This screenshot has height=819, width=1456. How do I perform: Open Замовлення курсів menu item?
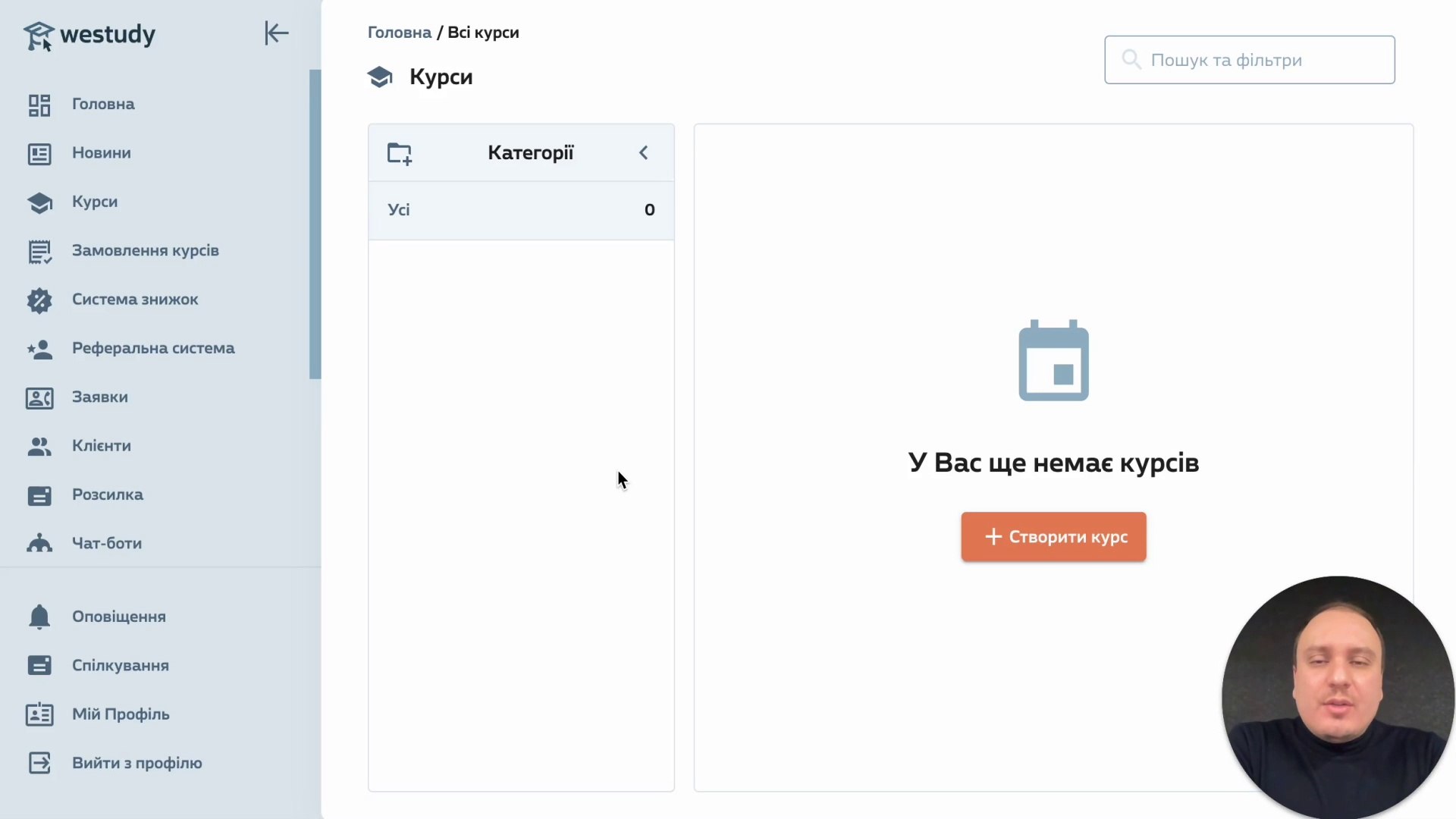click(x=145, y=251)
